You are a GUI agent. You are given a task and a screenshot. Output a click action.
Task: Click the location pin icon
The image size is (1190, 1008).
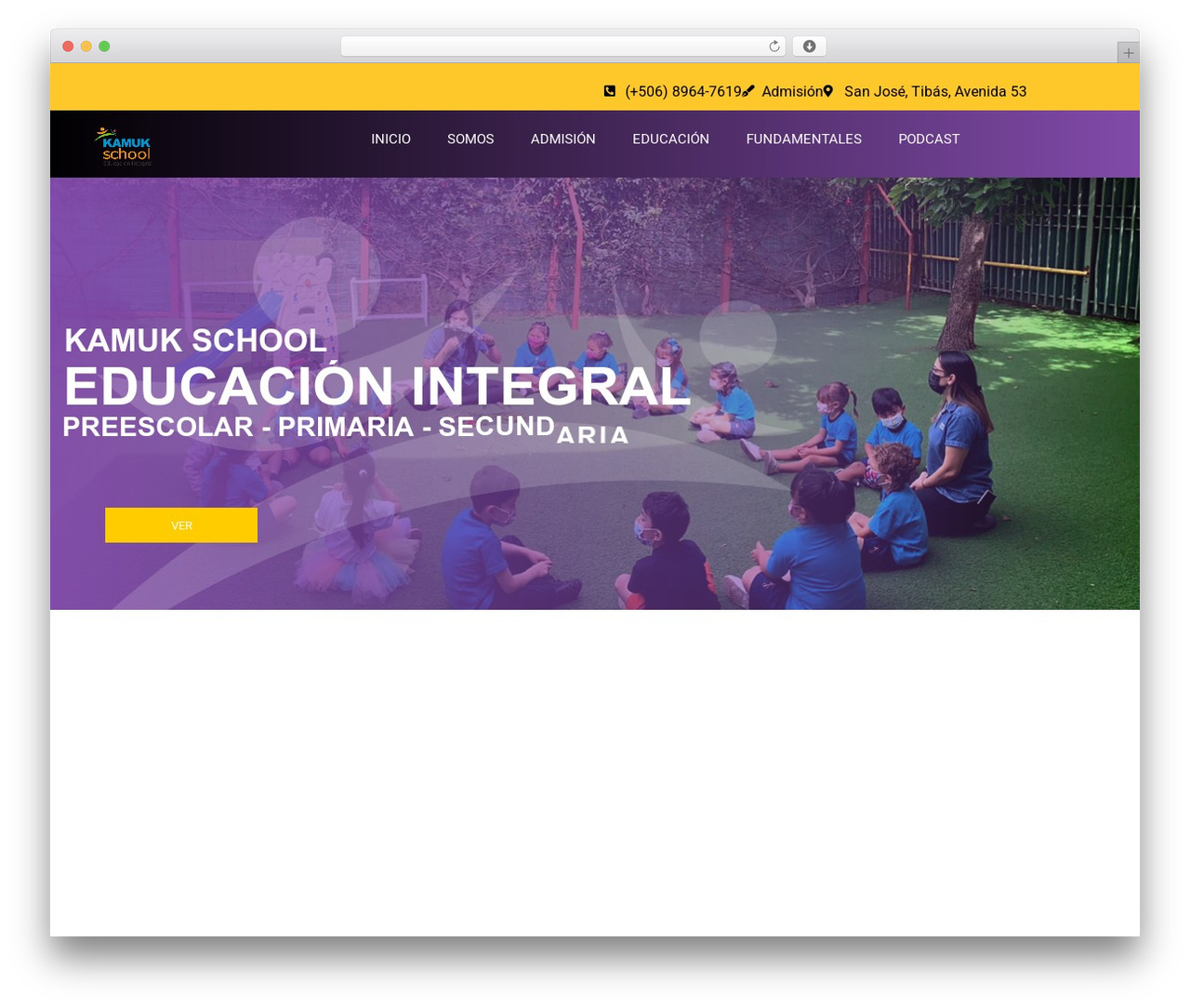click(x=828, y=91)
